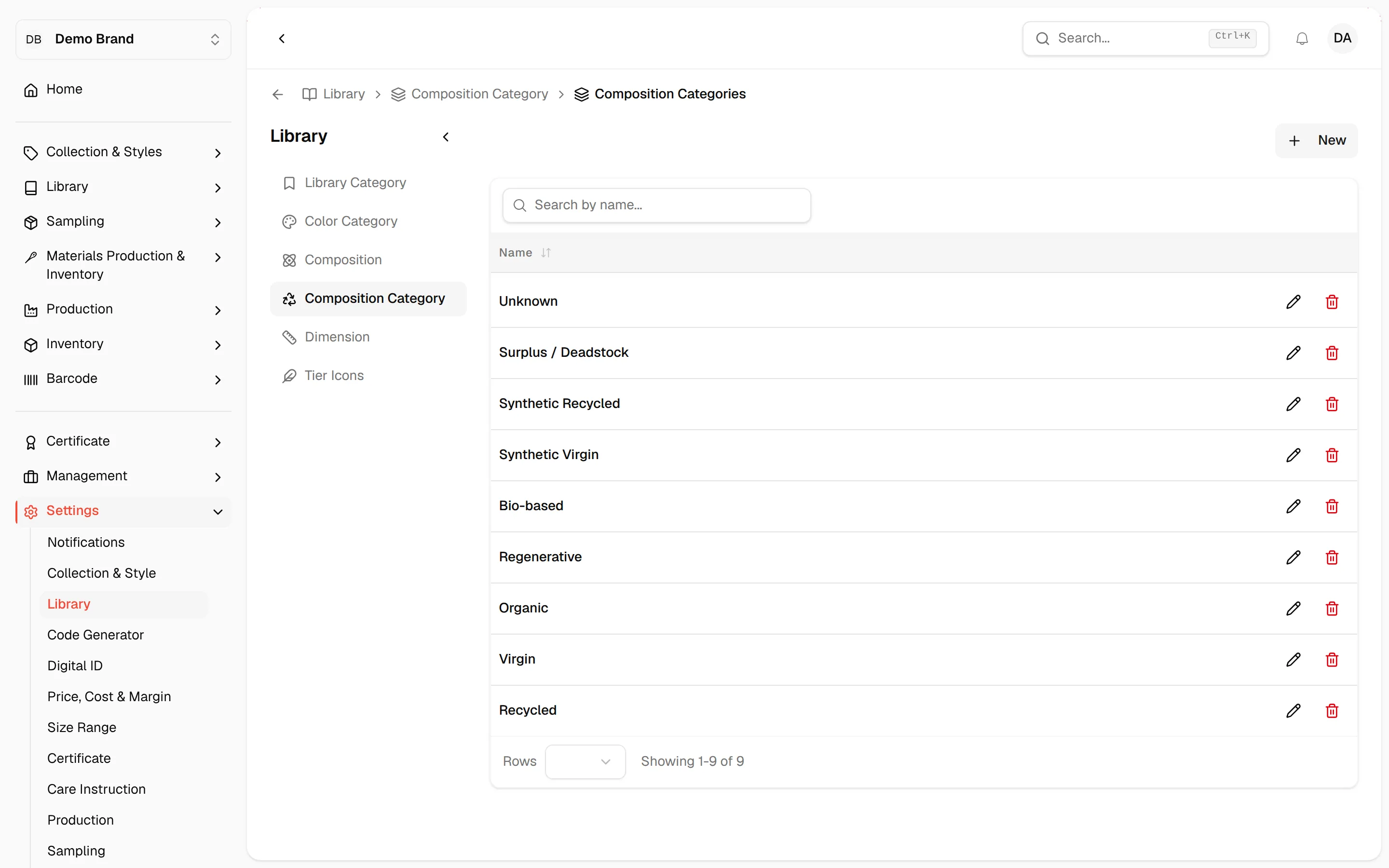The width and height of the screenshot is (1389, 868).
Task: Expand the Library sidebar section
Action: 123,187
